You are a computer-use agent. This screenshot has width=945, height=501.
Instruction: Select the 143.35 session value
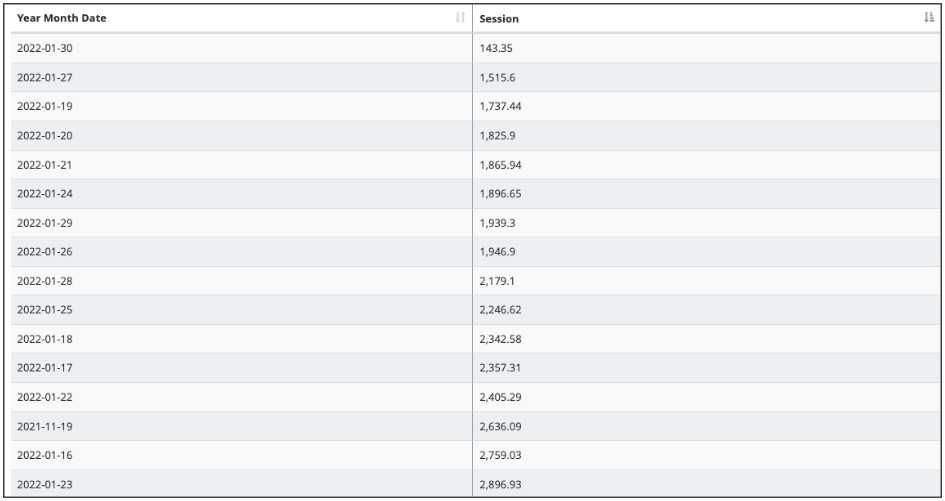click(496, 48)
